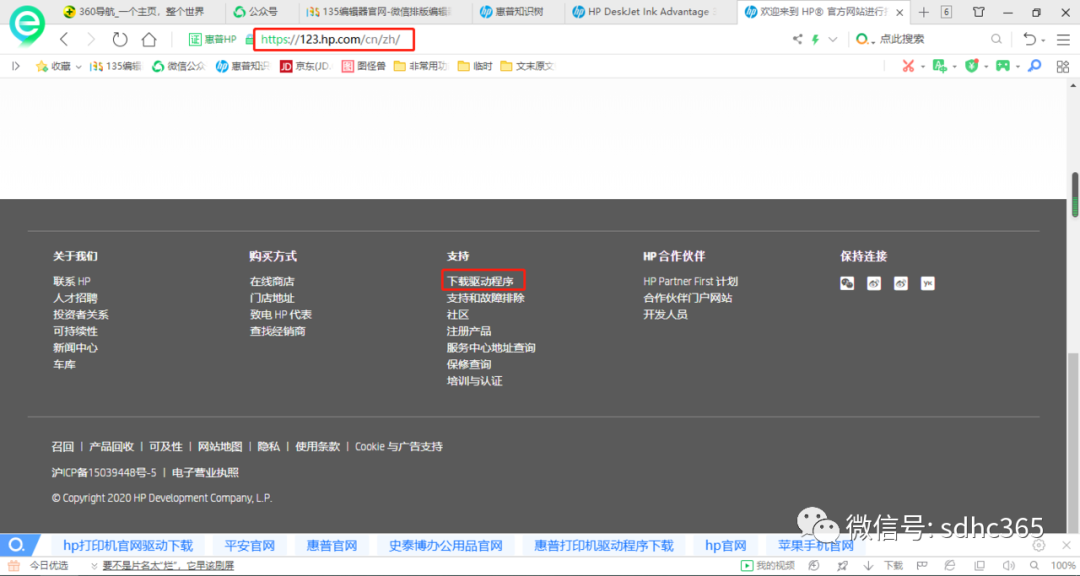Open the 网站地图 footer link
1080x576 pixels.
pos(220,446)
